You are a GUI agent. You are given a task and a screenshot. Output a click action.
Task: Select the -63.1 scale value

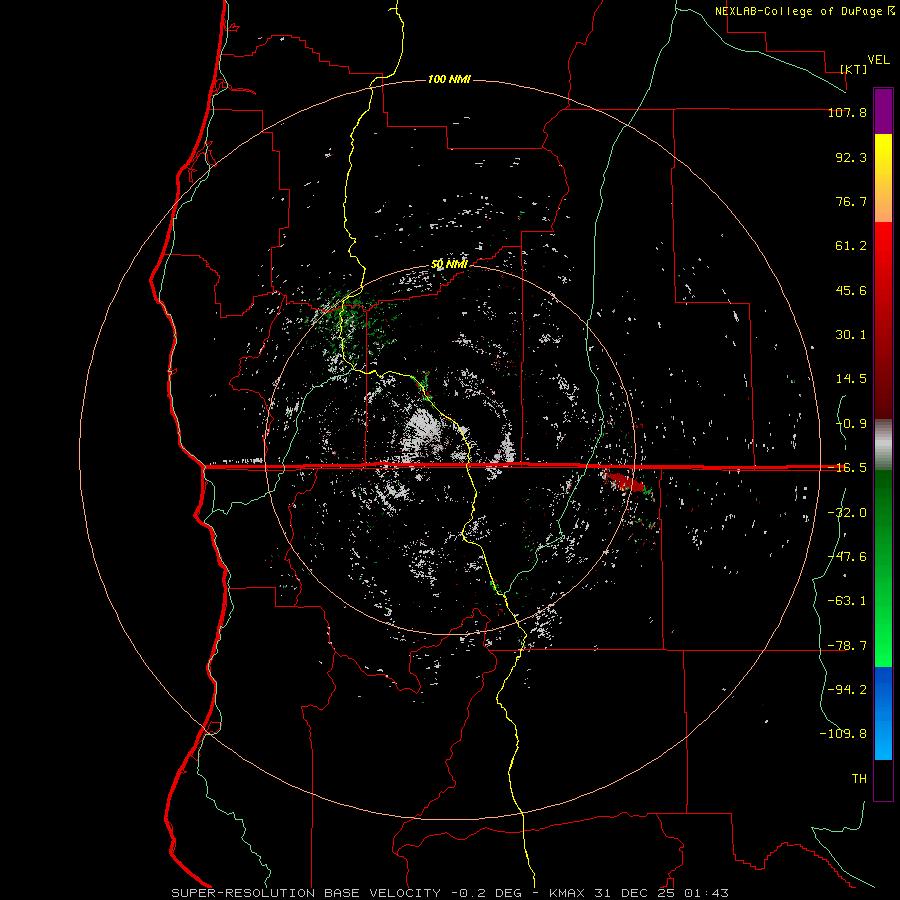[847, 601]
